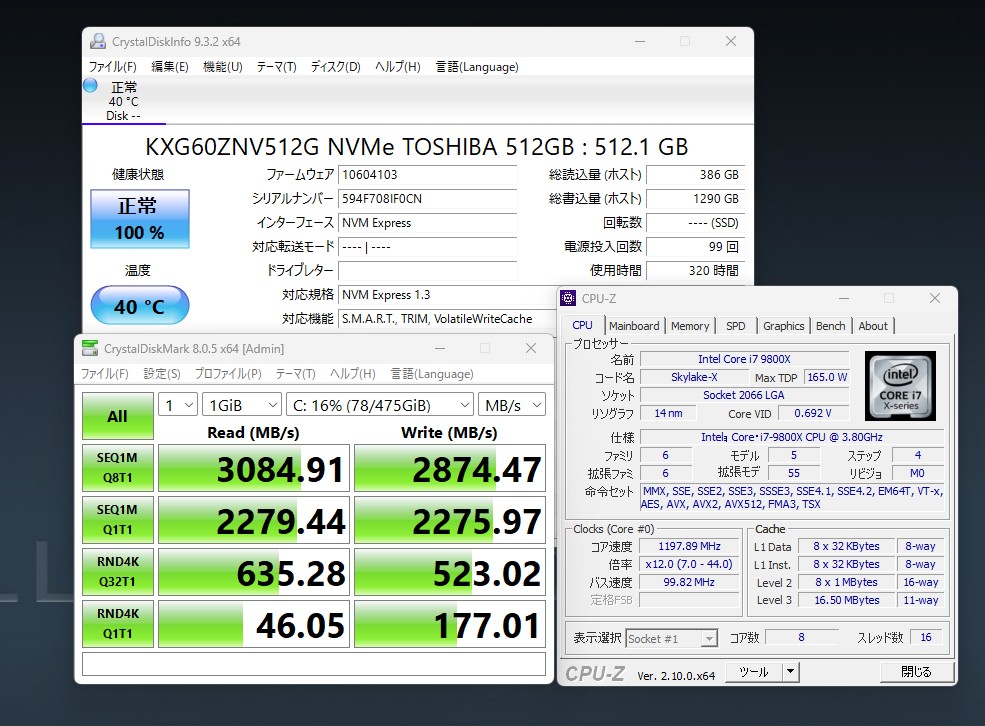Image resolution: width=985 pixels, height=726 pixels.
Task: Click the CrystalDiskMark app icon in title bar
Action: (90, 349)
